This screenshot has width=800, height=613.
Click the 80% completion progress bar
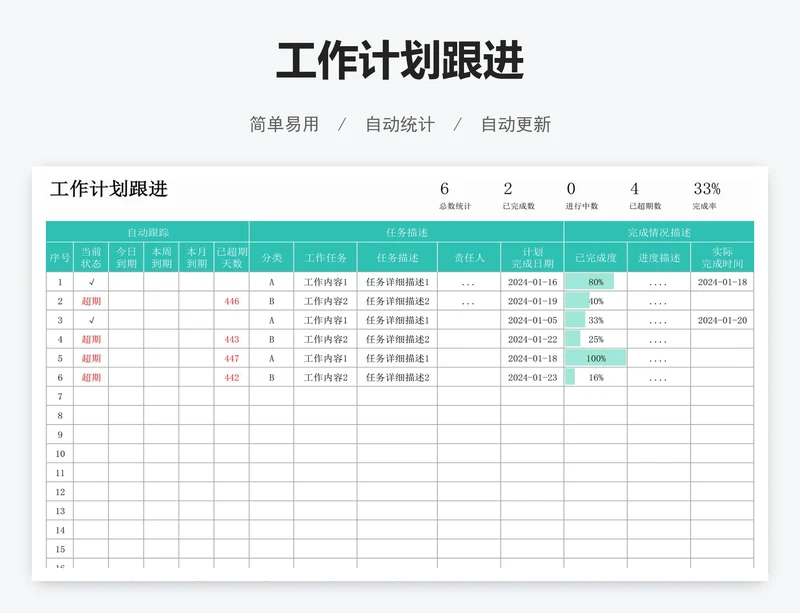(x=589, y=282)
